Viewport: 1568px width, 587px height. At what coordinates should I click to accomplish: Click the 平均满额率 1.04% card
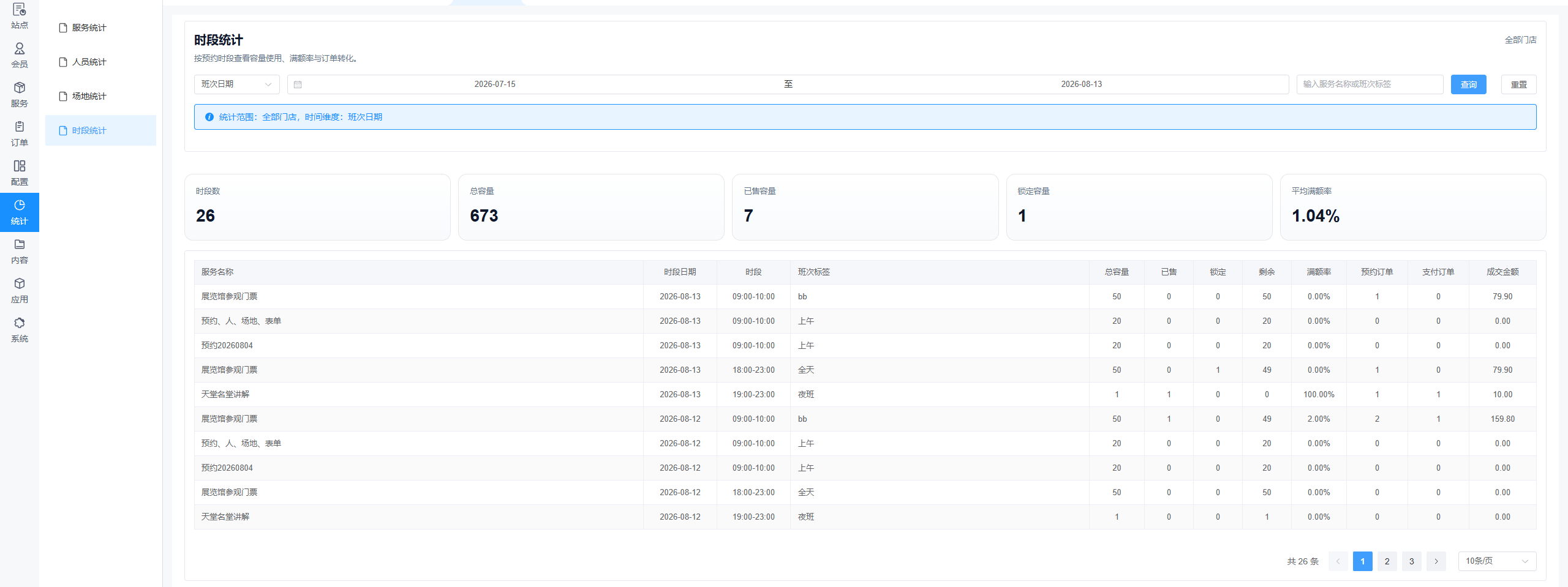(1413, 207)
